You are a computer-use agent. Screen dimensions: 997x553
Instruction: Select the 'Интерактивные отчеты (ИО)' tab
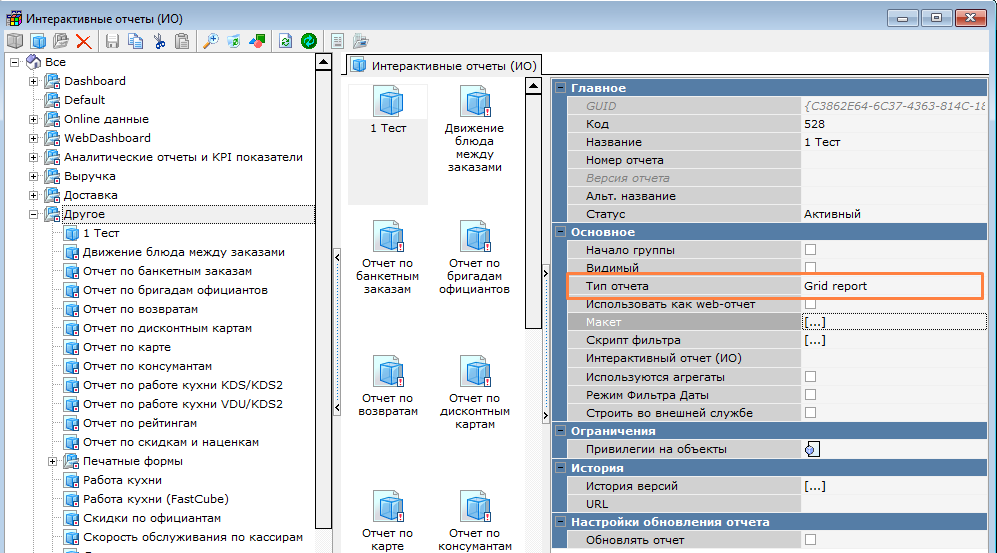point(445,66)
